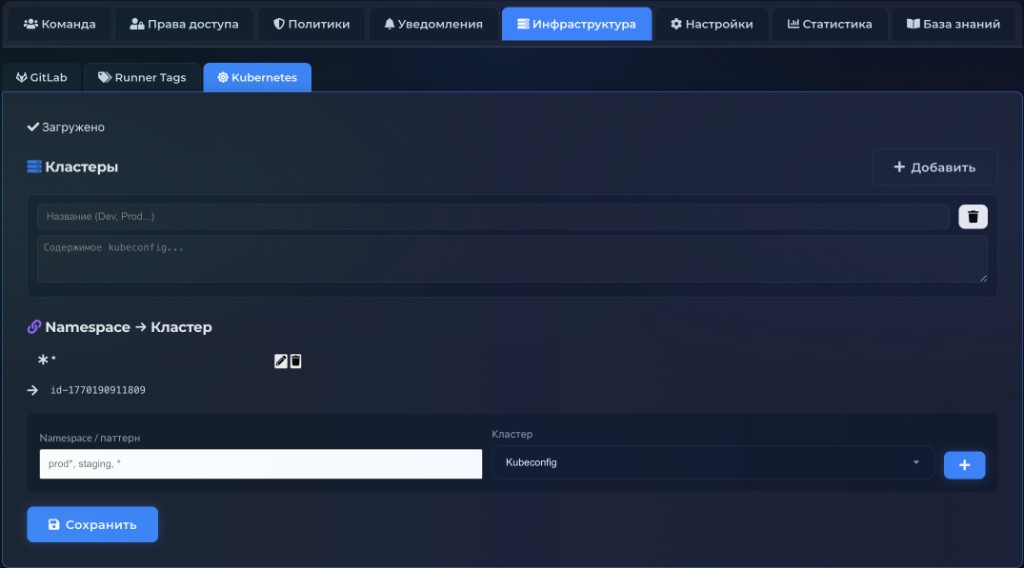Screen dimensions: 1024x568
Task: Click the link icon beside Namespace → Кластер
Action: [x=34, y=327]
